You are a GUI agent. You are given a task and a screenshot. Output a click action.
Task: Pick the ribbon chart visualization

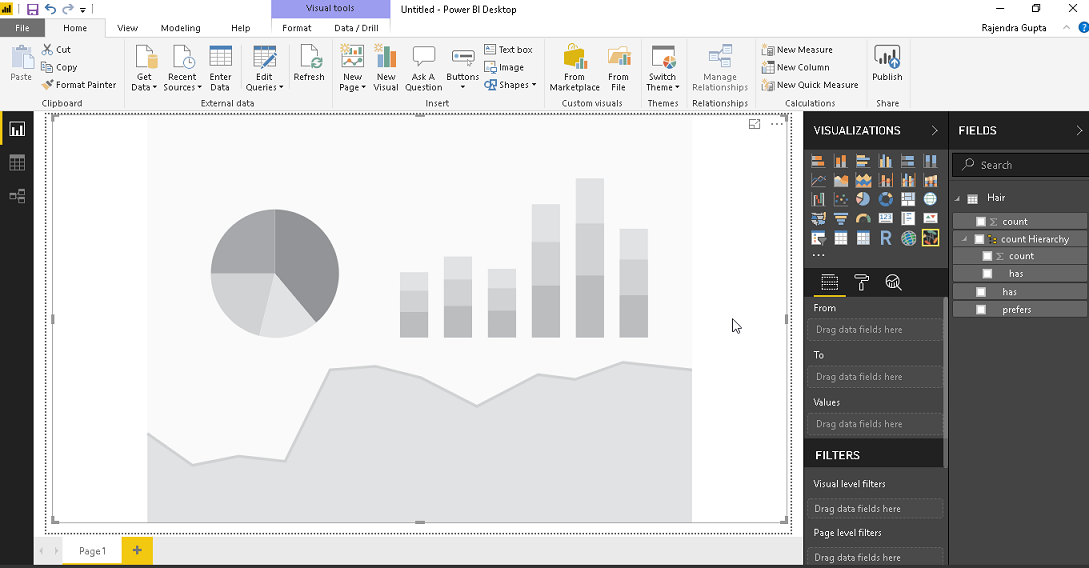[x=931, y=181]
